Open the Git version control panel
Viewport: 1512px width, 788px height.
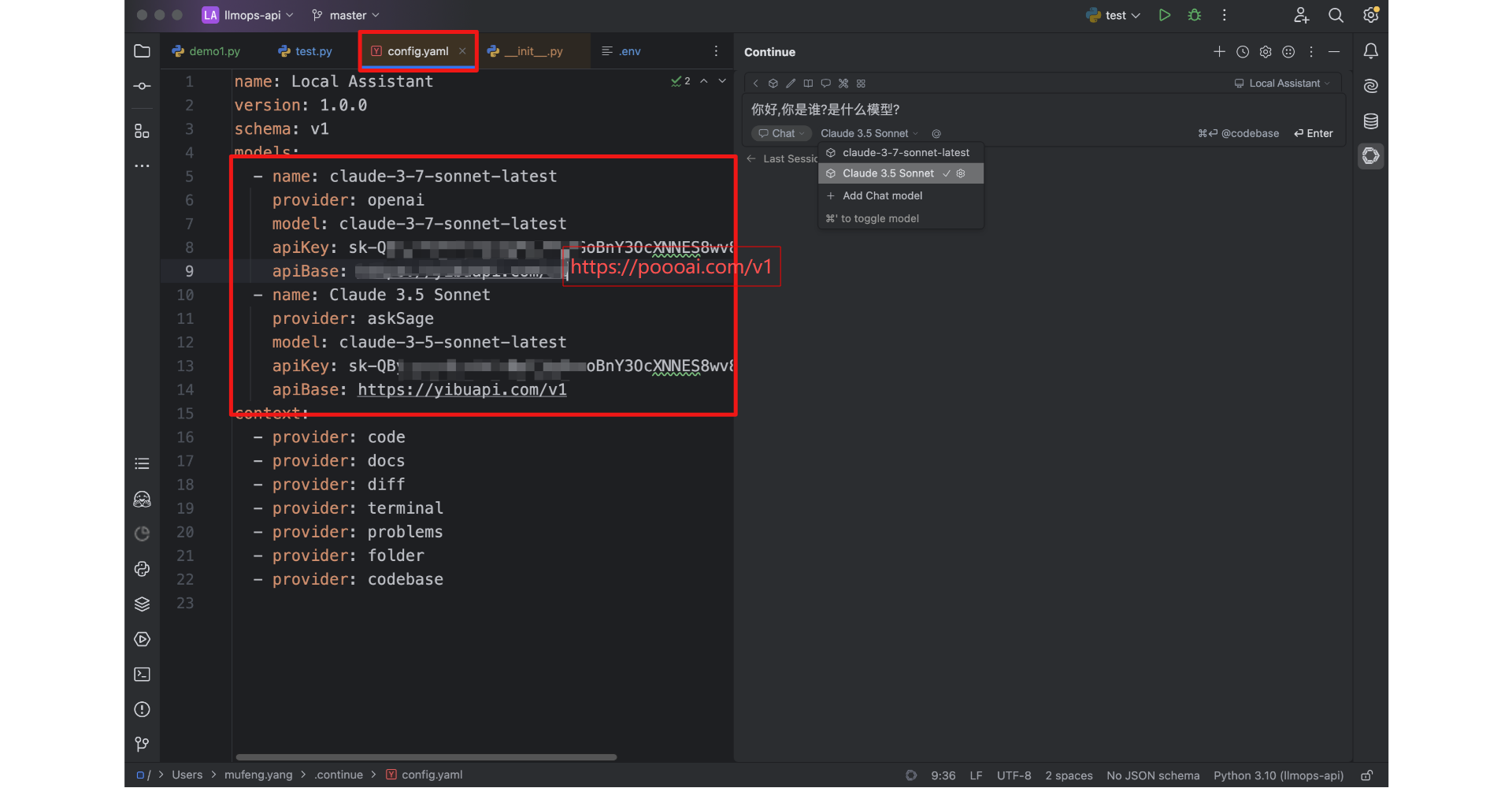142,744
